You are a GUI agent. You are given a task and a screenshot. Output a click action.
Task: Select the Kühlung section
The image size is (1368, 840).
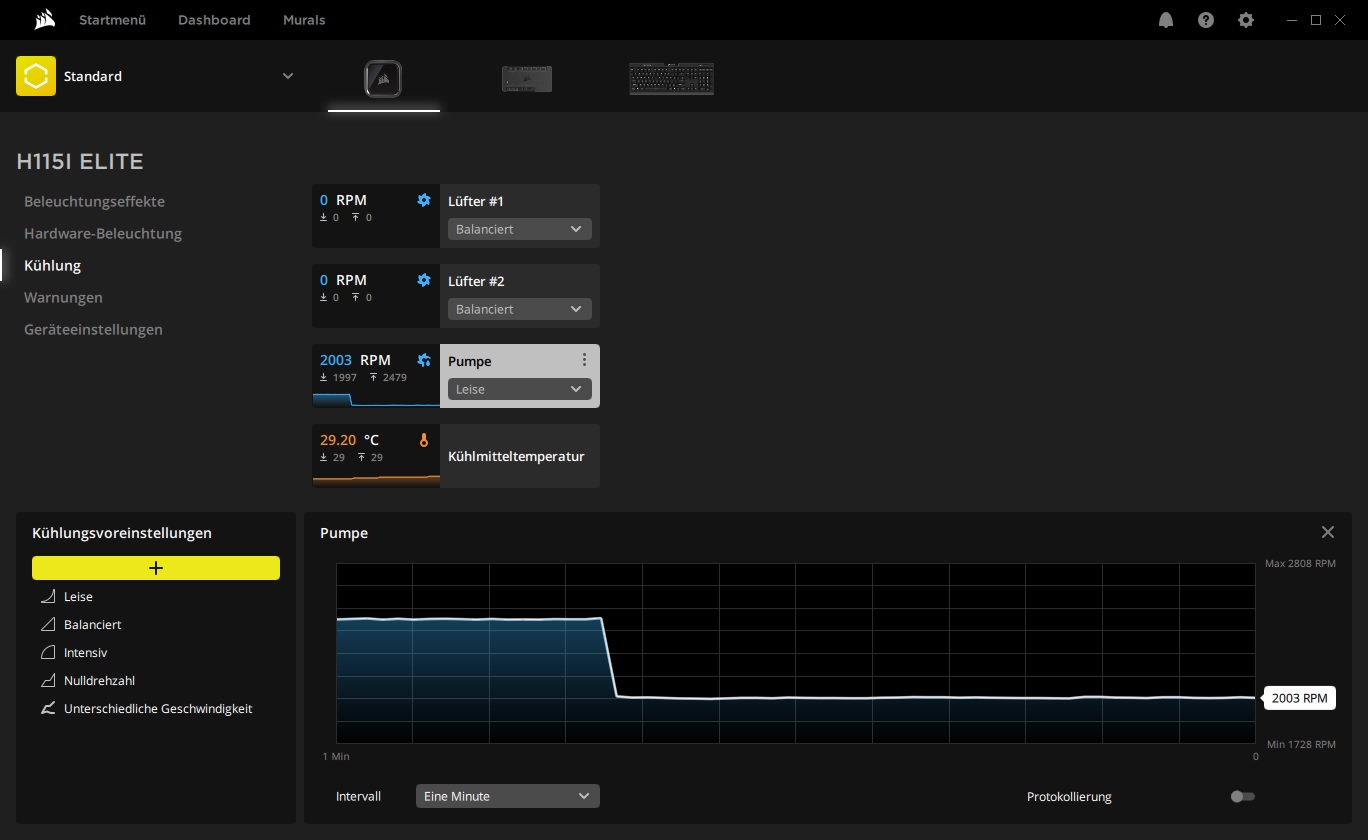click(x=52, y=265)
